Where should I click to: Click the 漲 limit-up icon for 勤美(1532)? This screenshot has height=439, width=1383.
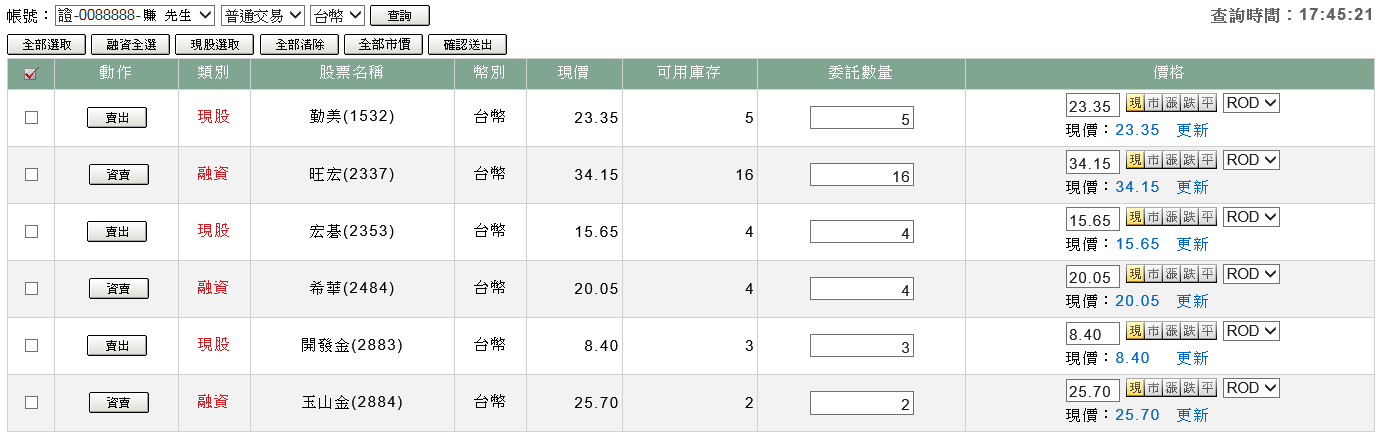click(x=1171, y=104)
